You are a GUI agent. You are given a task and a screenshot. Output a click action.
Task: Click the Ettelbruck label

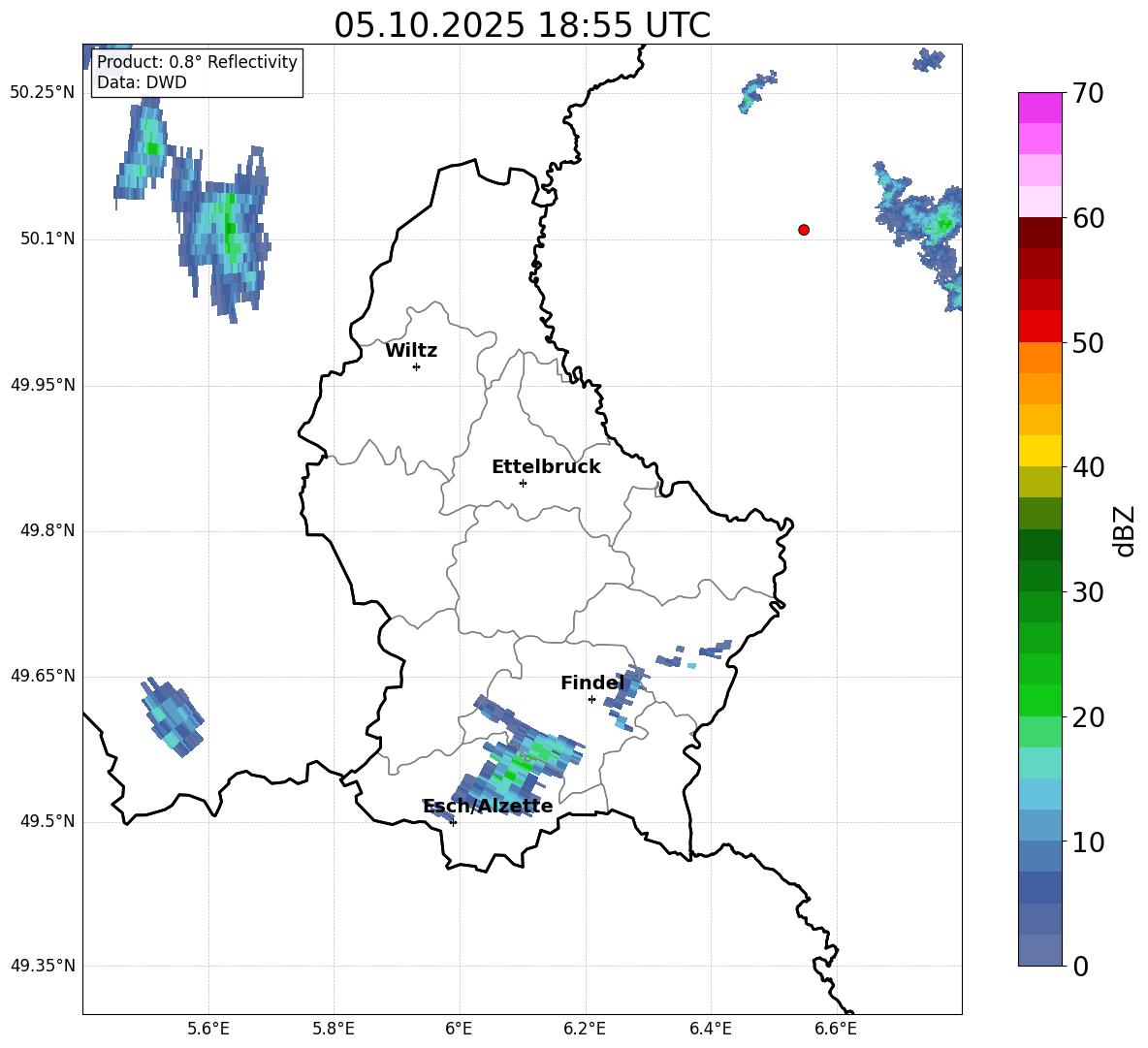(x=546, y=467)
